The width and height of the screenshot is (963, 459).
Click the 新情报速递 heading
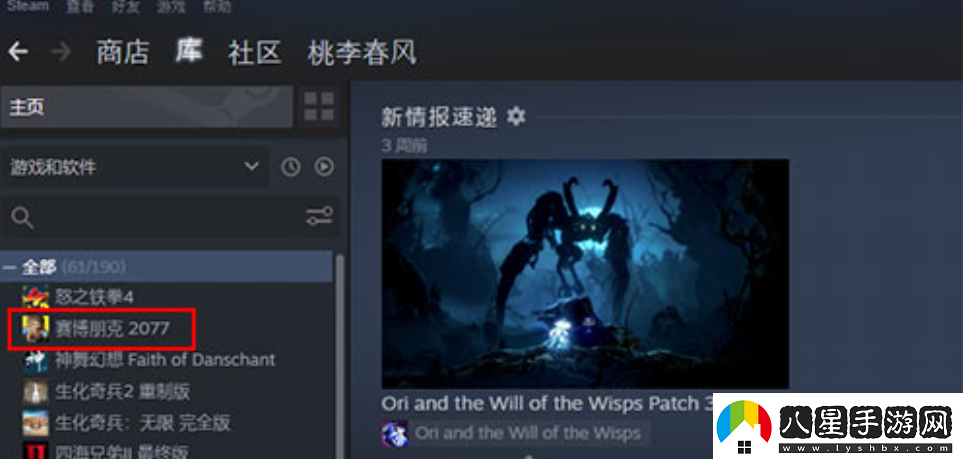(x=439, y=116)
